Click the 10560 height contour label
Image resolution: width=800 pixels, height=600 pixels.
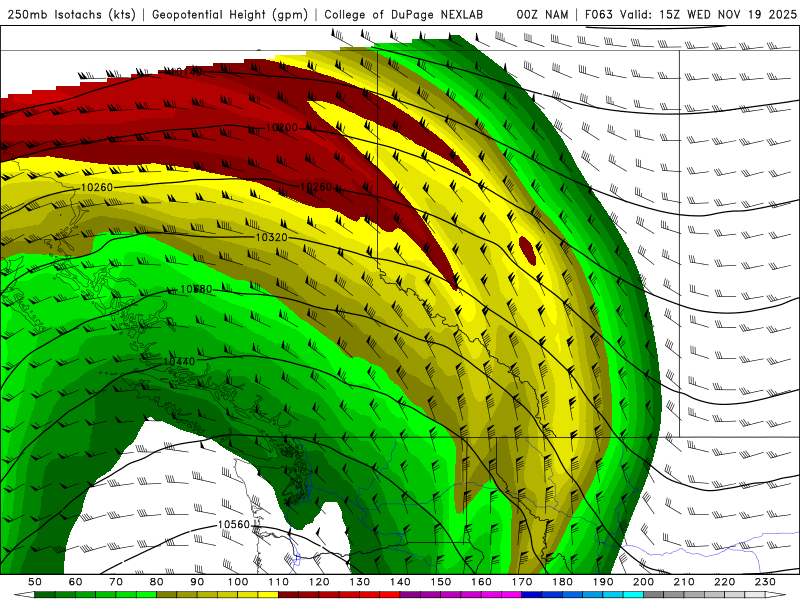(x=234, y=524)
